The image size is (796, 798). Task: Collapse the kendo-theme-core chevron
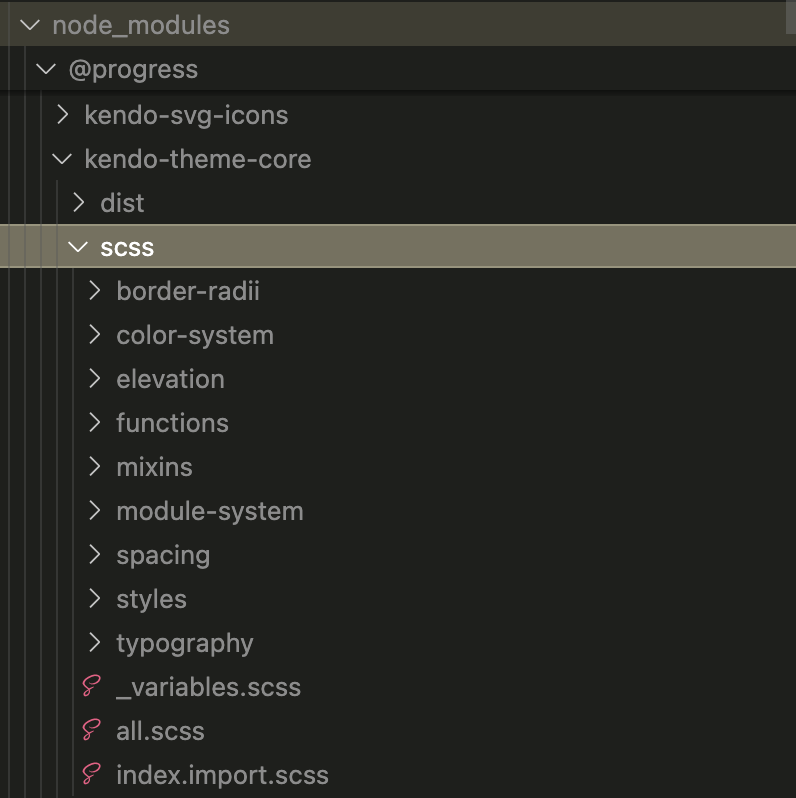coord(62,159)
